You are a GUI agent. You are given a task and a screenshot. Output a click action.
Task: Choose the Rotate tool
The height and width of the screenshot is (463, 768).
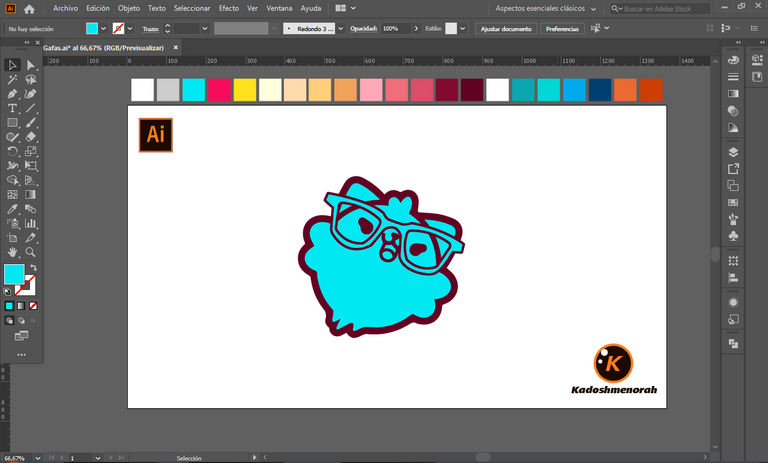pos(12,151)
